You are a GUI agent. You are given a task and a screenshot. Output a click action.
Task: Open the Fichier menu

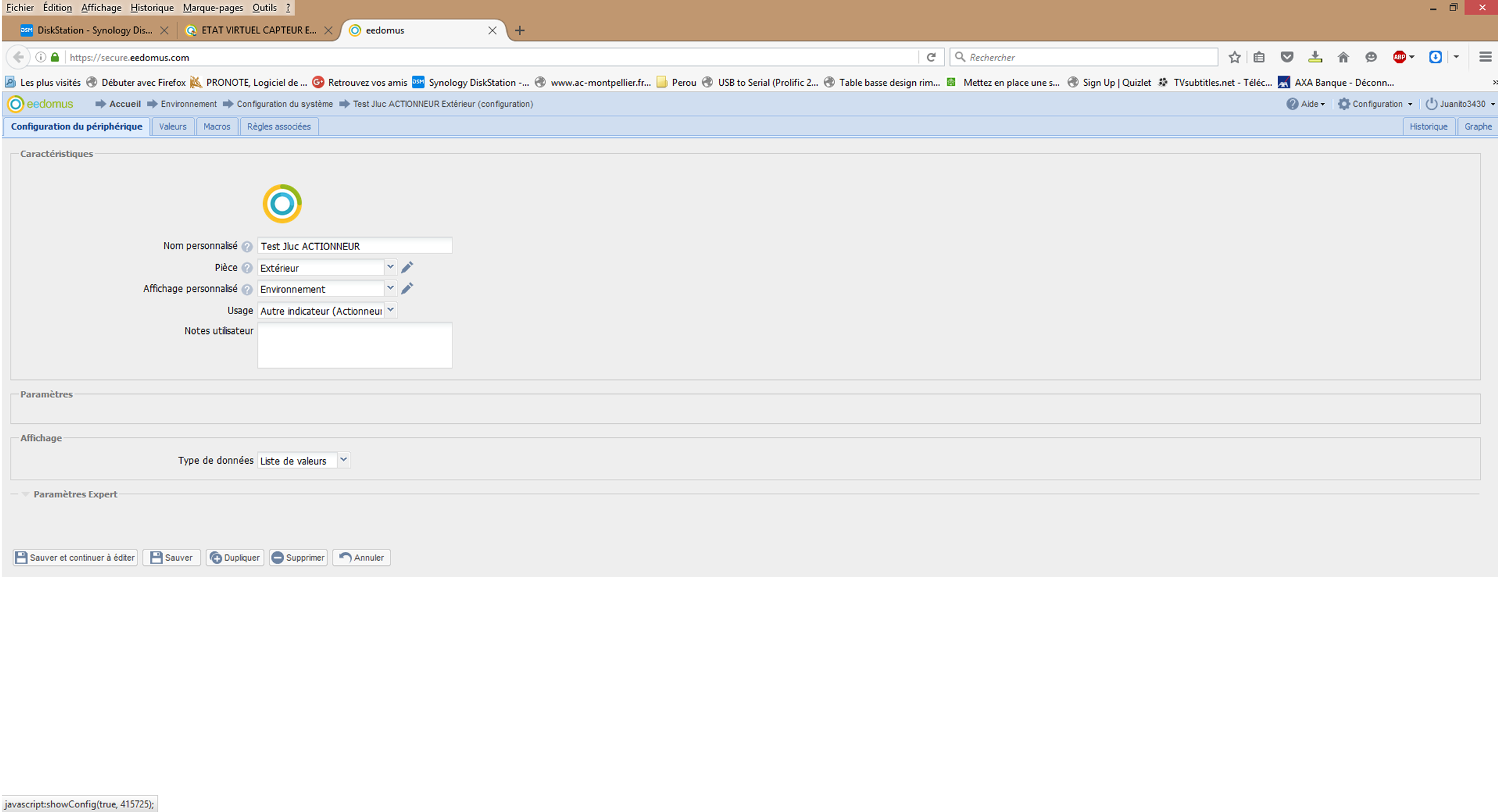point(20,8)
